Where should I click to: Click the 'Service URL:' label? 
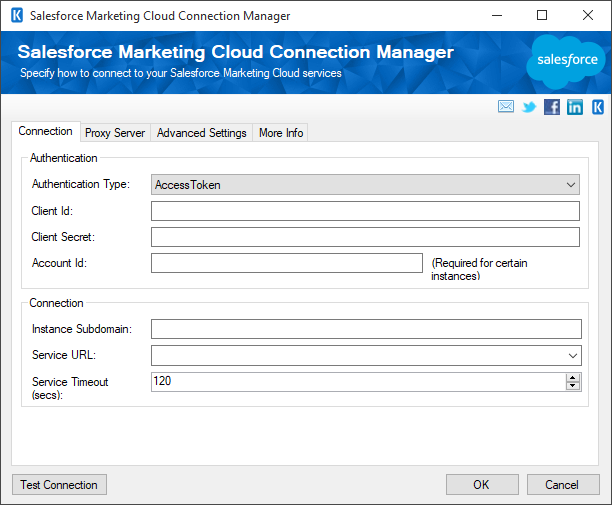[64, 355]
